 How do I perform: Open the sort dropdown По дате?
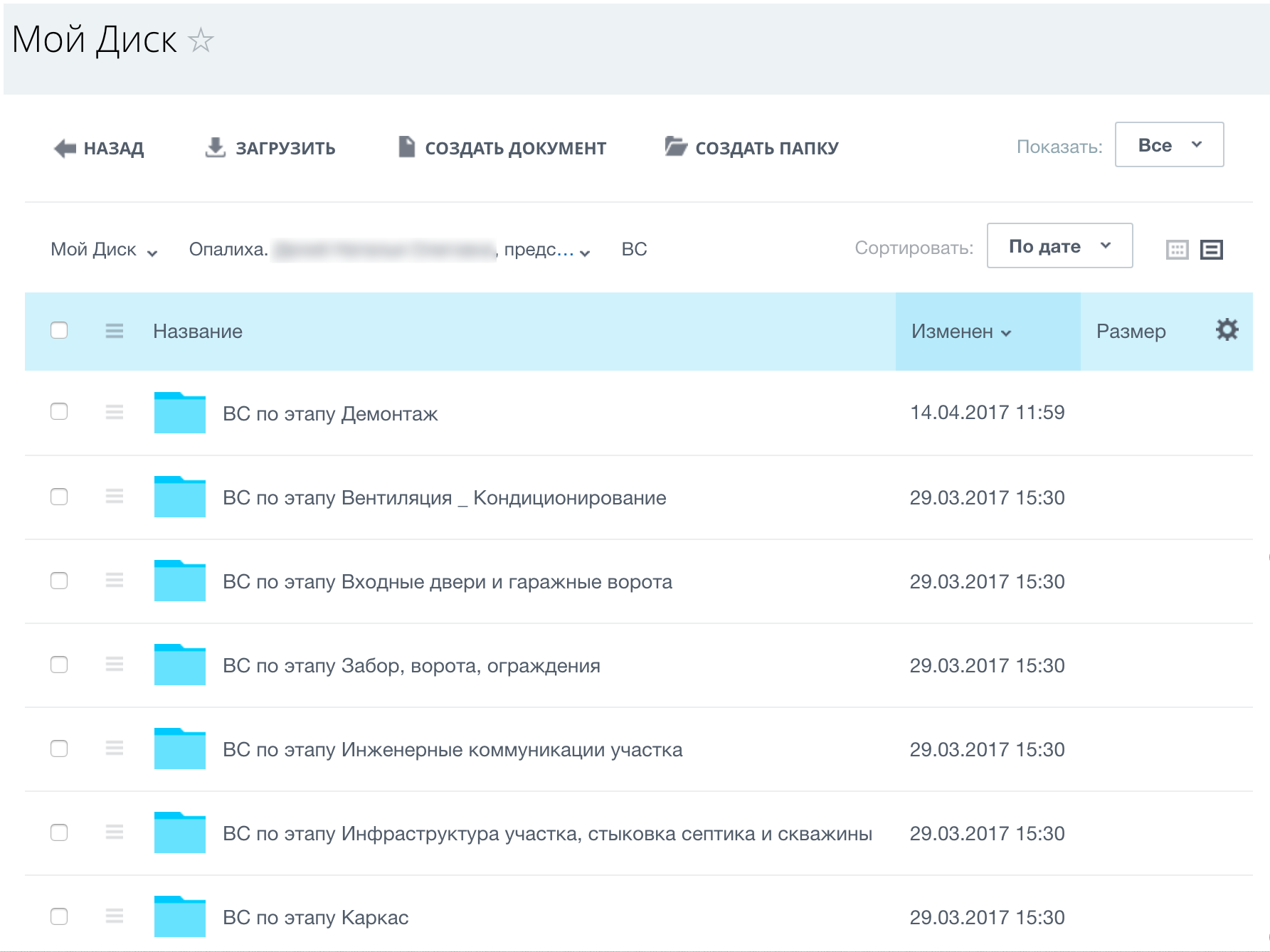pos(1059,246)
